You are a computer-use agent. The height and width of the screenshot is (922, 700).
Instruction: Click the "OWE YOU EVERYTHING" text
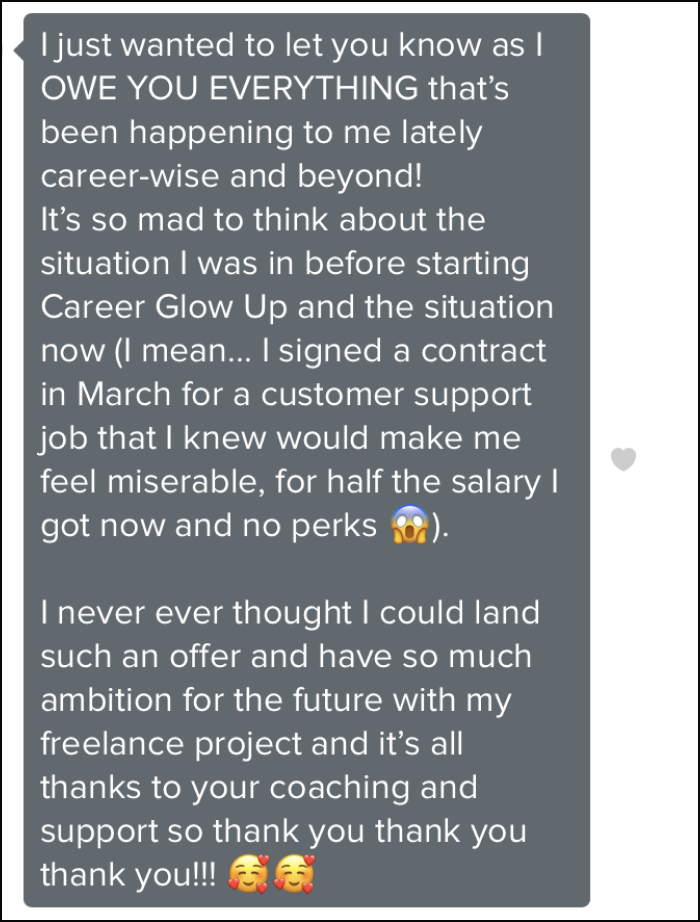pos(228,88)
